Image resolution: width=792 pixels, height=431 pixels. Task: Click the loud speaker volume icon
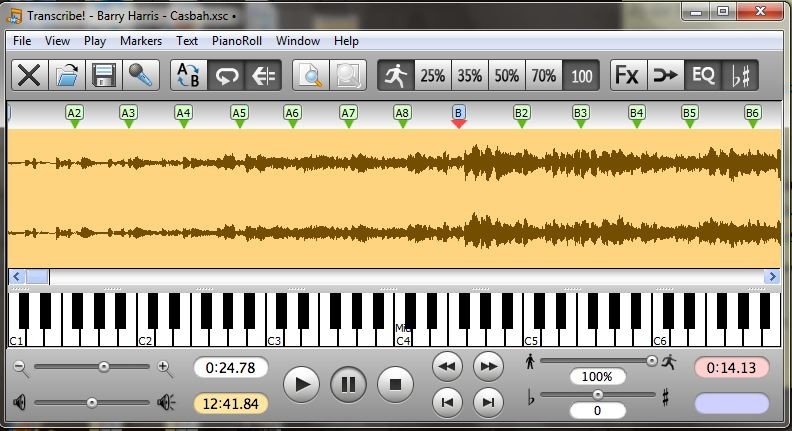tap(166, 403)
